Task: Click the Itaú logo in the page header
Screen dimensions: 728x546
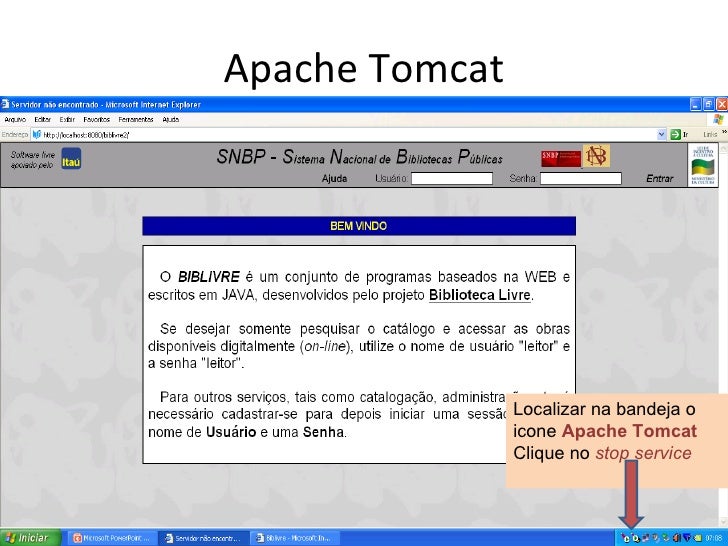Action: click(x=71, y=159)
